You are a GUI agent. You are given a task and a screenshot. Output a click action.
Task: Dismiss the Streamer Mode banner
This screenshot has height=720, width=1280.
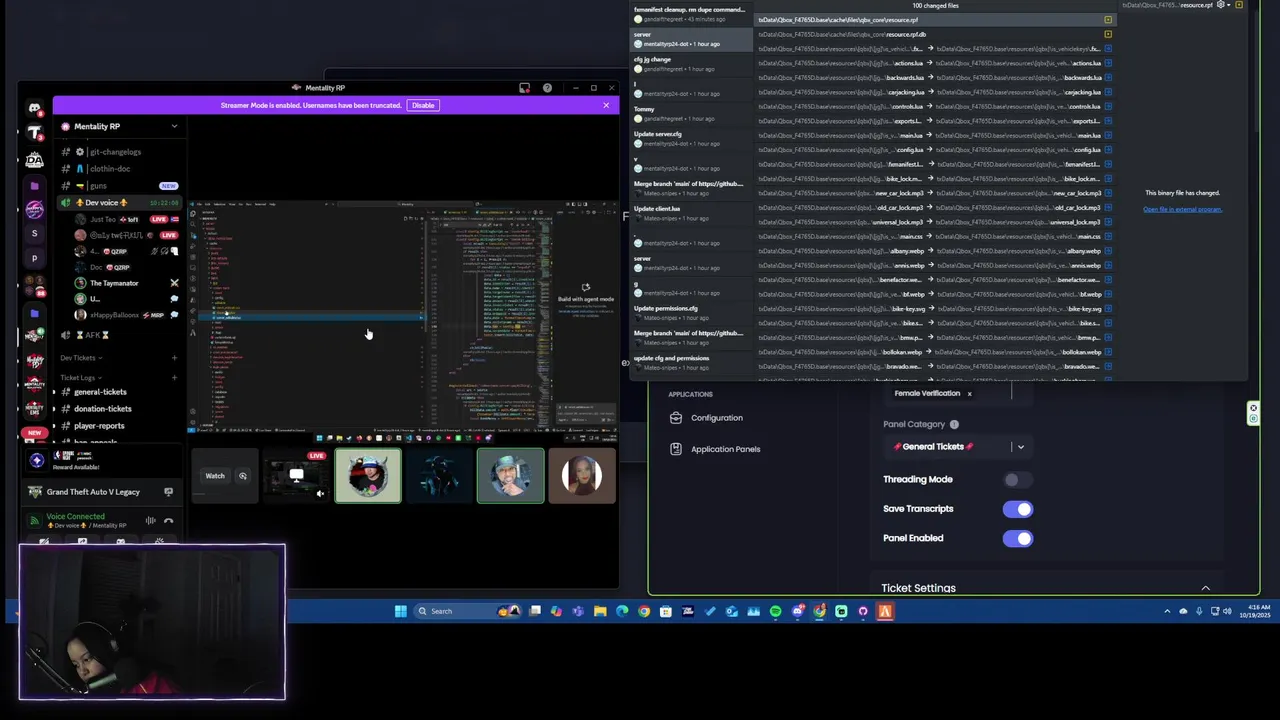point(606,105)
